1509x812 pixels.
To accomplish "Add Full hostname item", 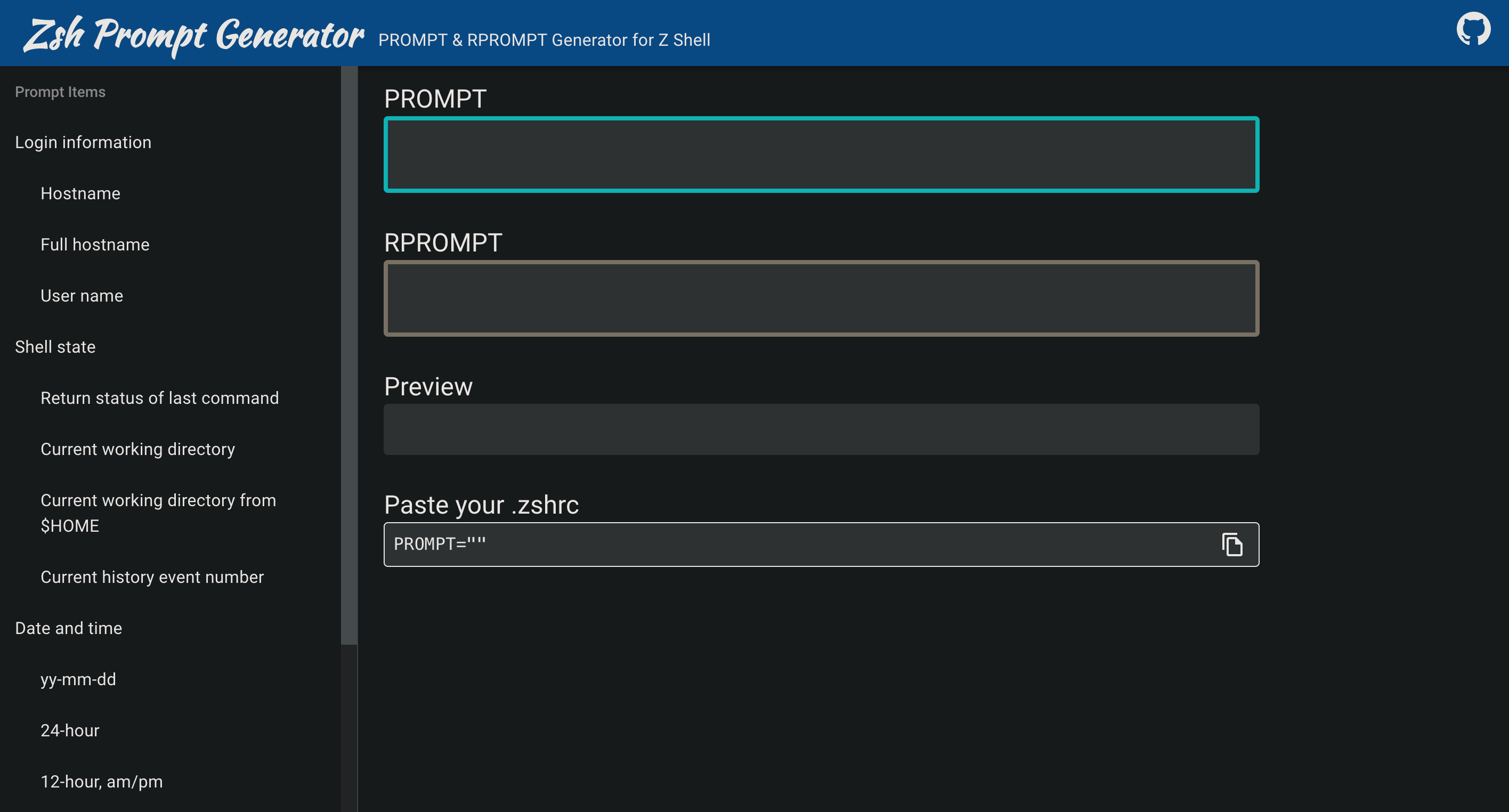I will pos(95,245).
